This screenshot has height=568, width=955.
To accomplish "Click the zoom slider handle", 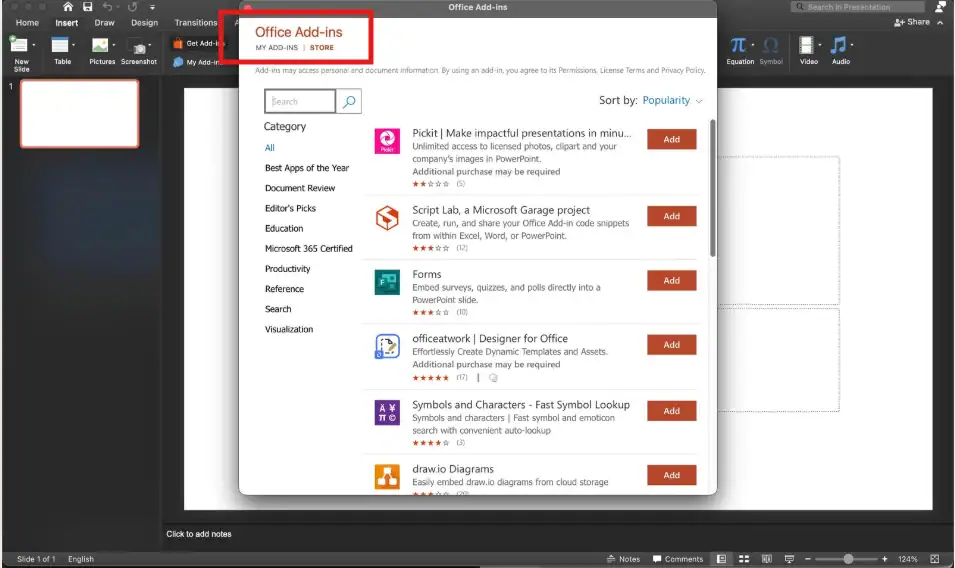I will (x=848, y=559).
